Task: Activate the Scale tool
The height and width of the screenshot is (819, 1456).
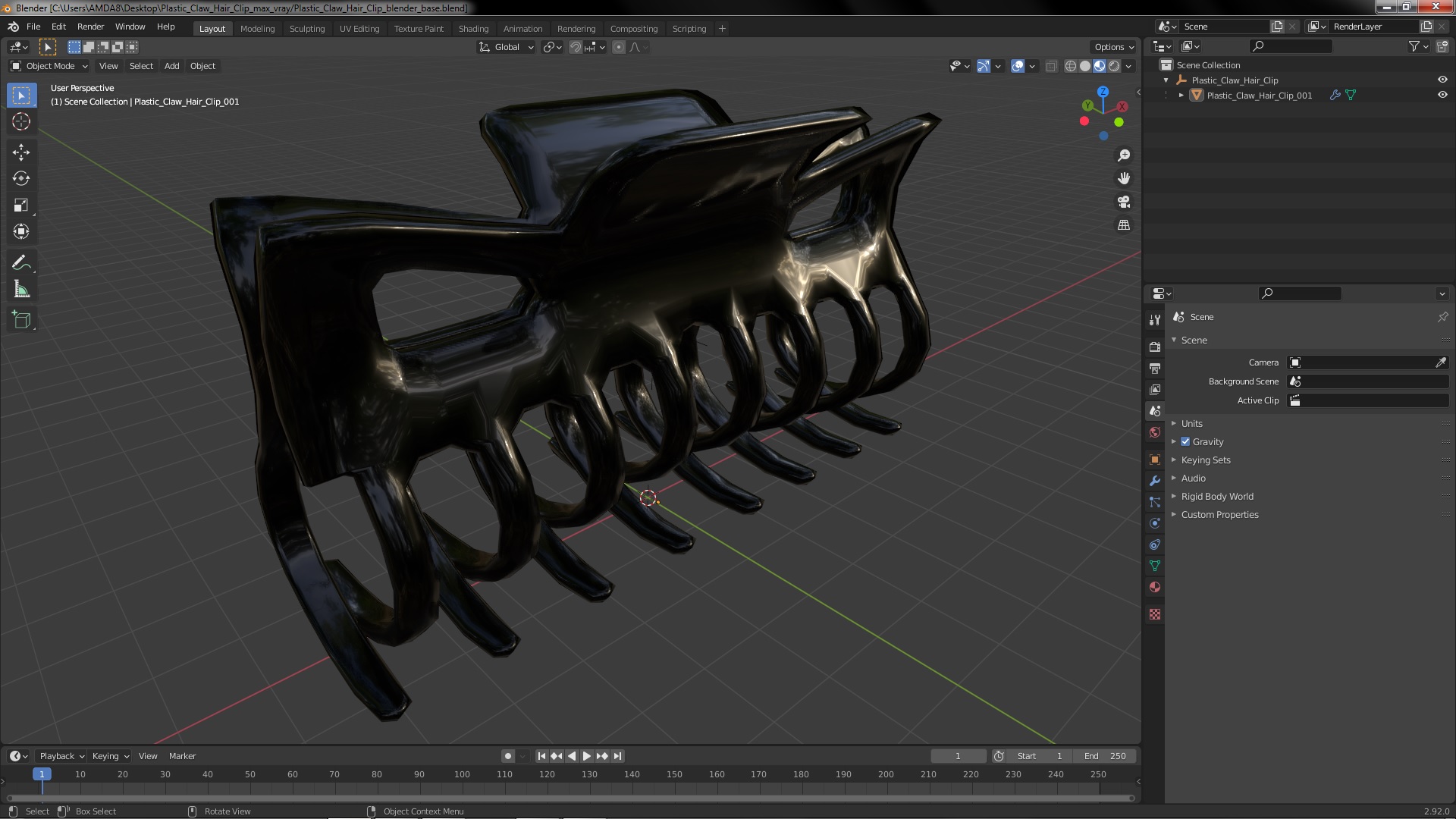Action: pyautogui.click(x=21, y=206)
